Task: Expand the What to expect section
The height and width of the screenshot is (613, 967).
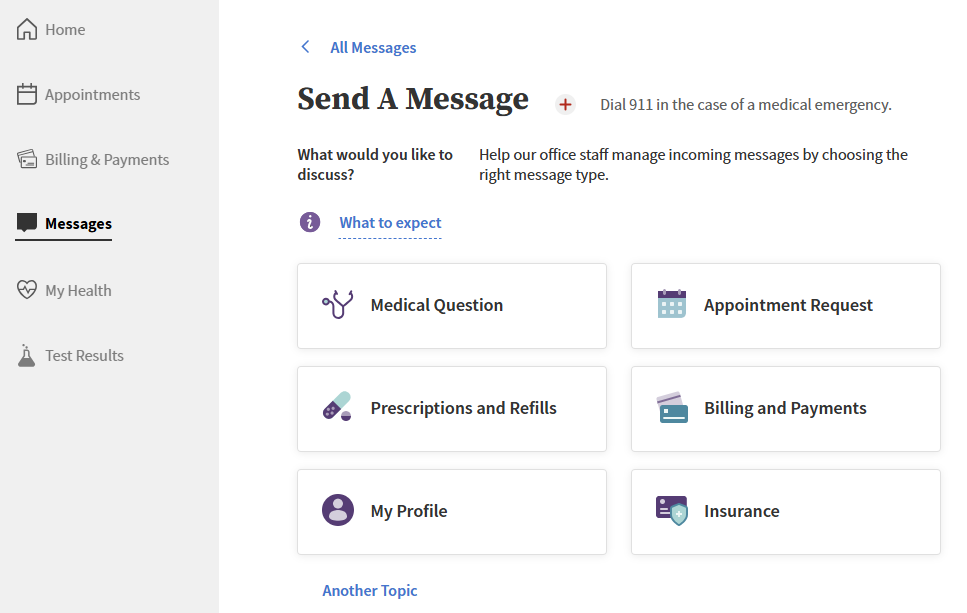Action: pyautogui.click(x=390, y=222)
